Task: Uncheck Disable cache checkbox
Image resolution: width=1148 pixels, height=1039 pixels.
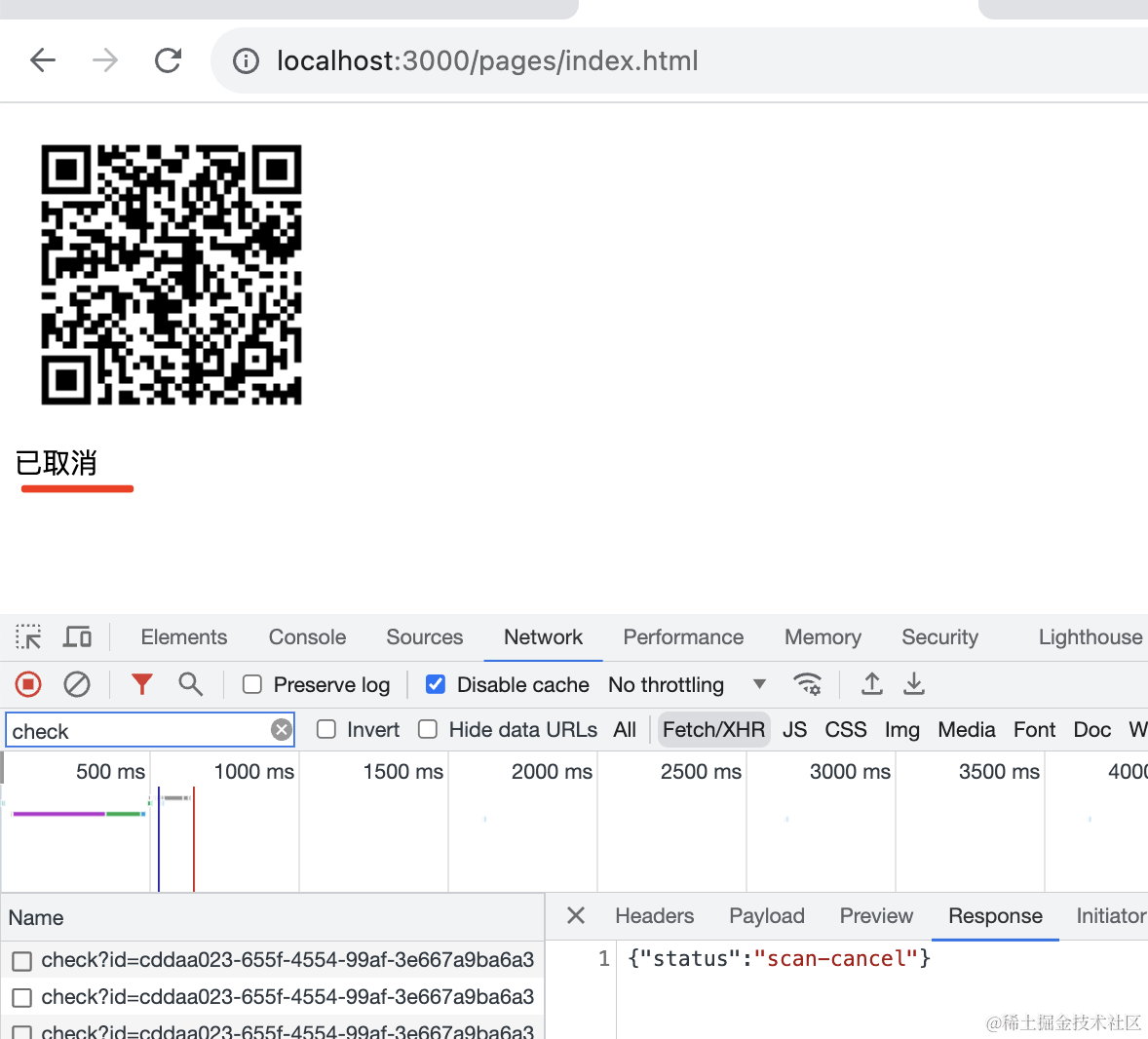Action: point(436,685)
